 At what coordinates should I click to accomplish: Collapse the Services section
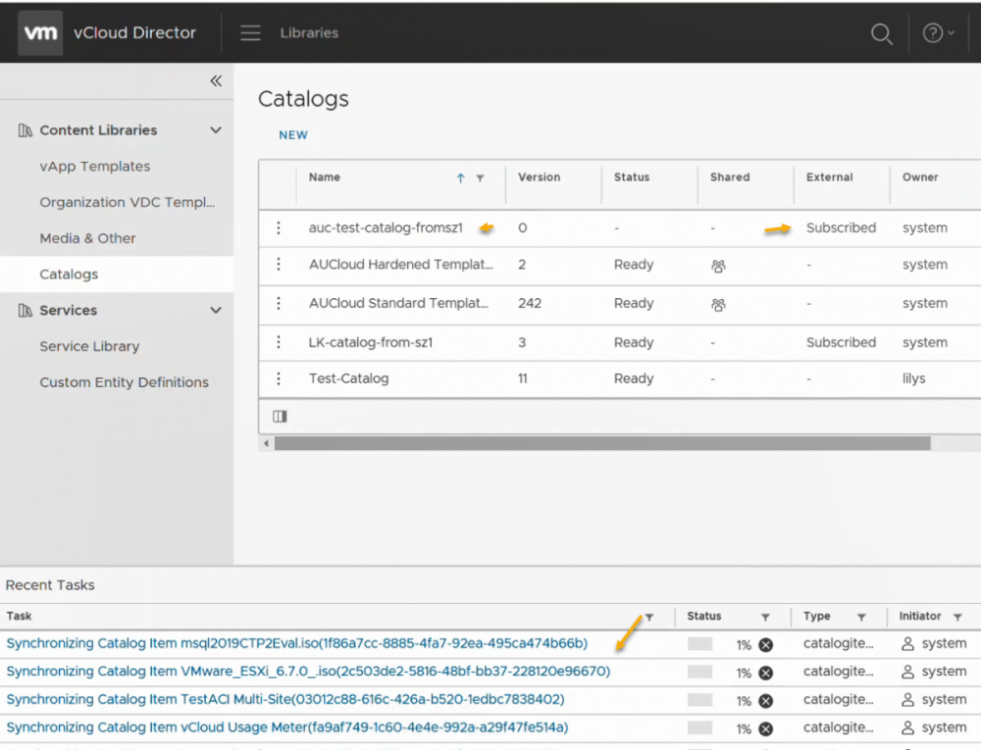pyautogui.click(x=215, y=310)
